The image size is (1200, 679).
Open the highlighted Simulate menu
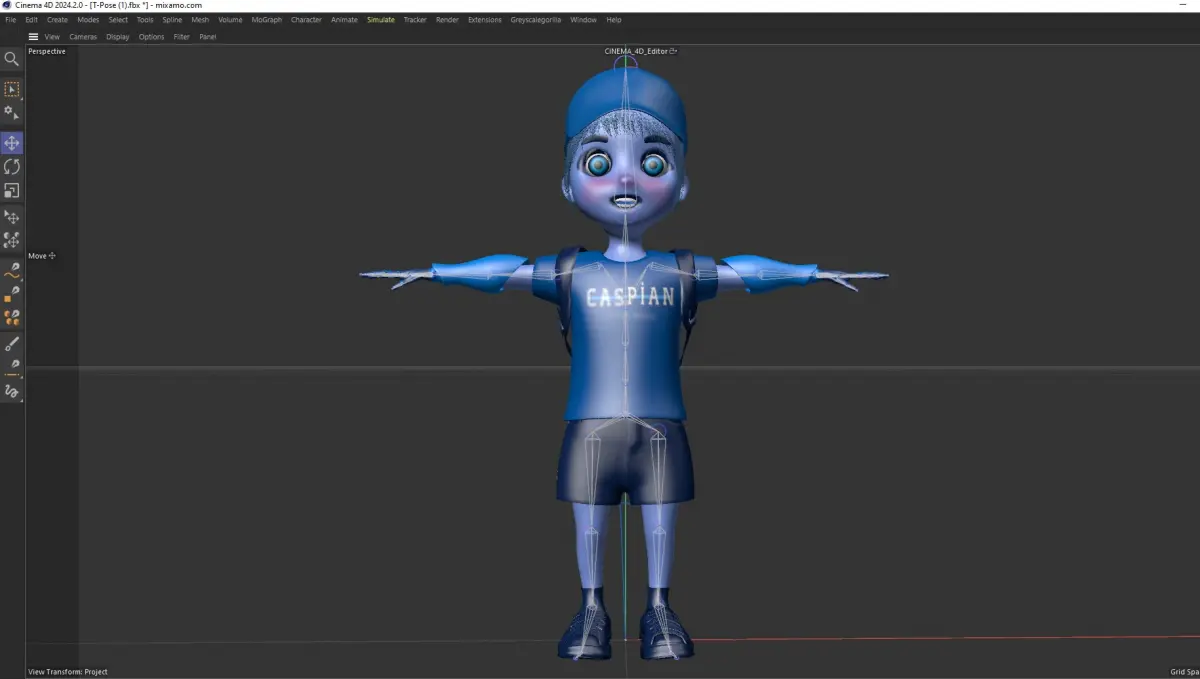[x=381, y=20]
